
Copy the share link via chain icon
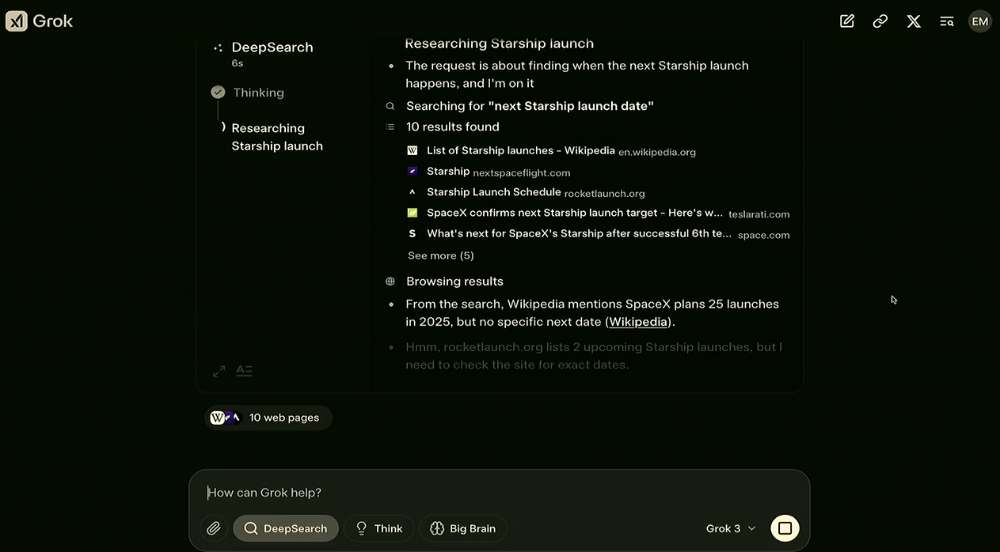(x=880, y=21)
